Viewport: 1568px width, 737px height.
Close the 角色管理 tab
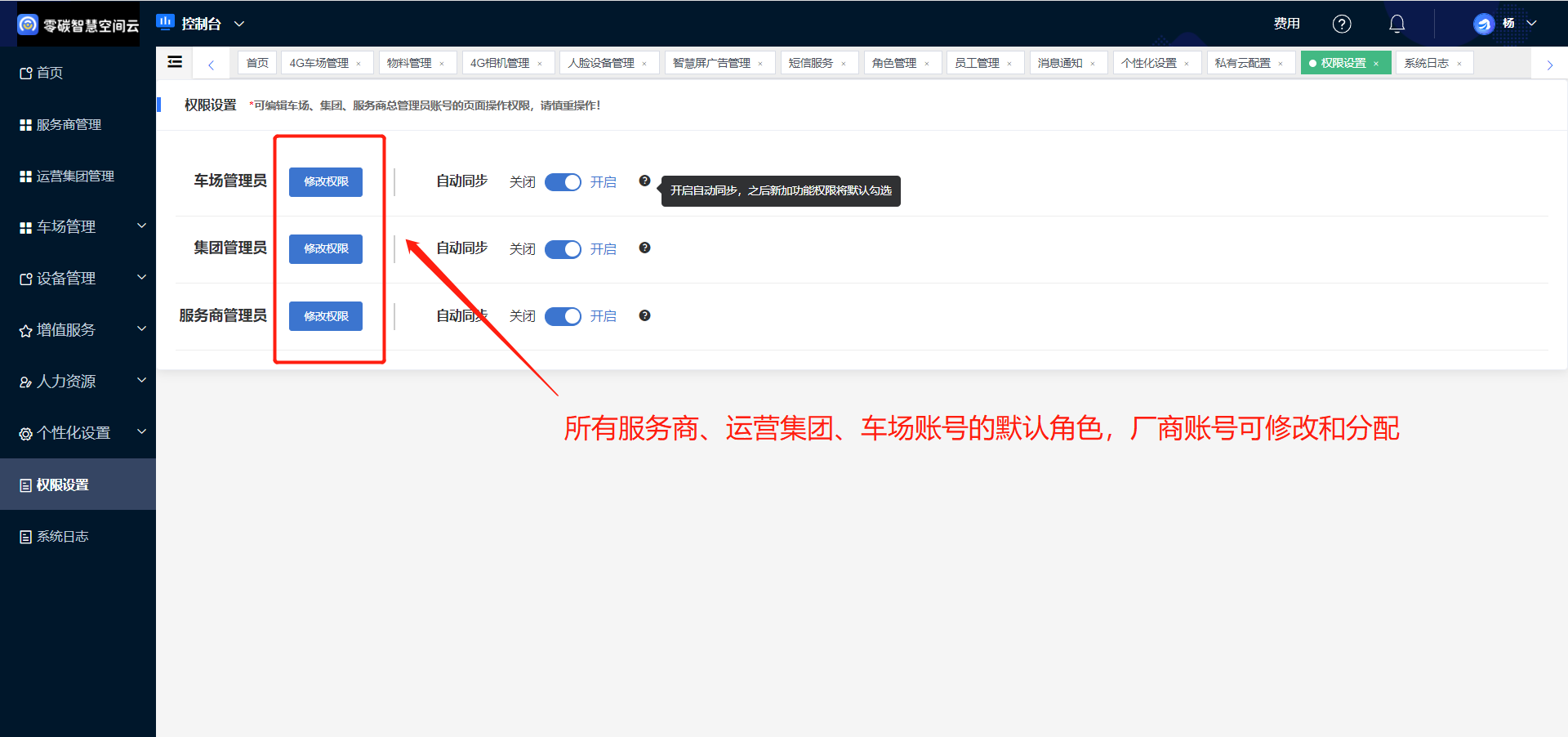[927, 64]
